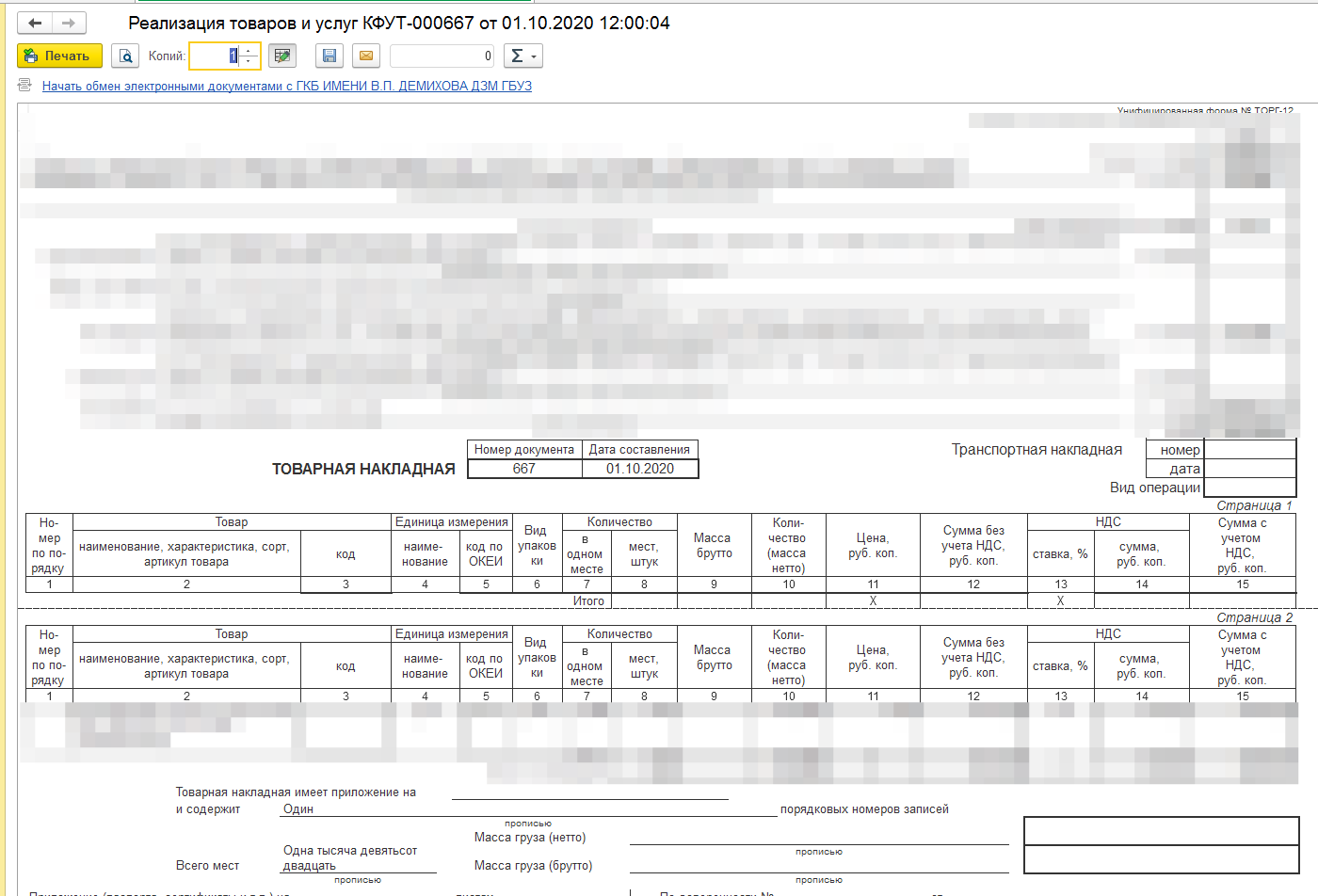Go back with the left arrow button
This screenshot has width=1318, height=896.
(35, 23)
